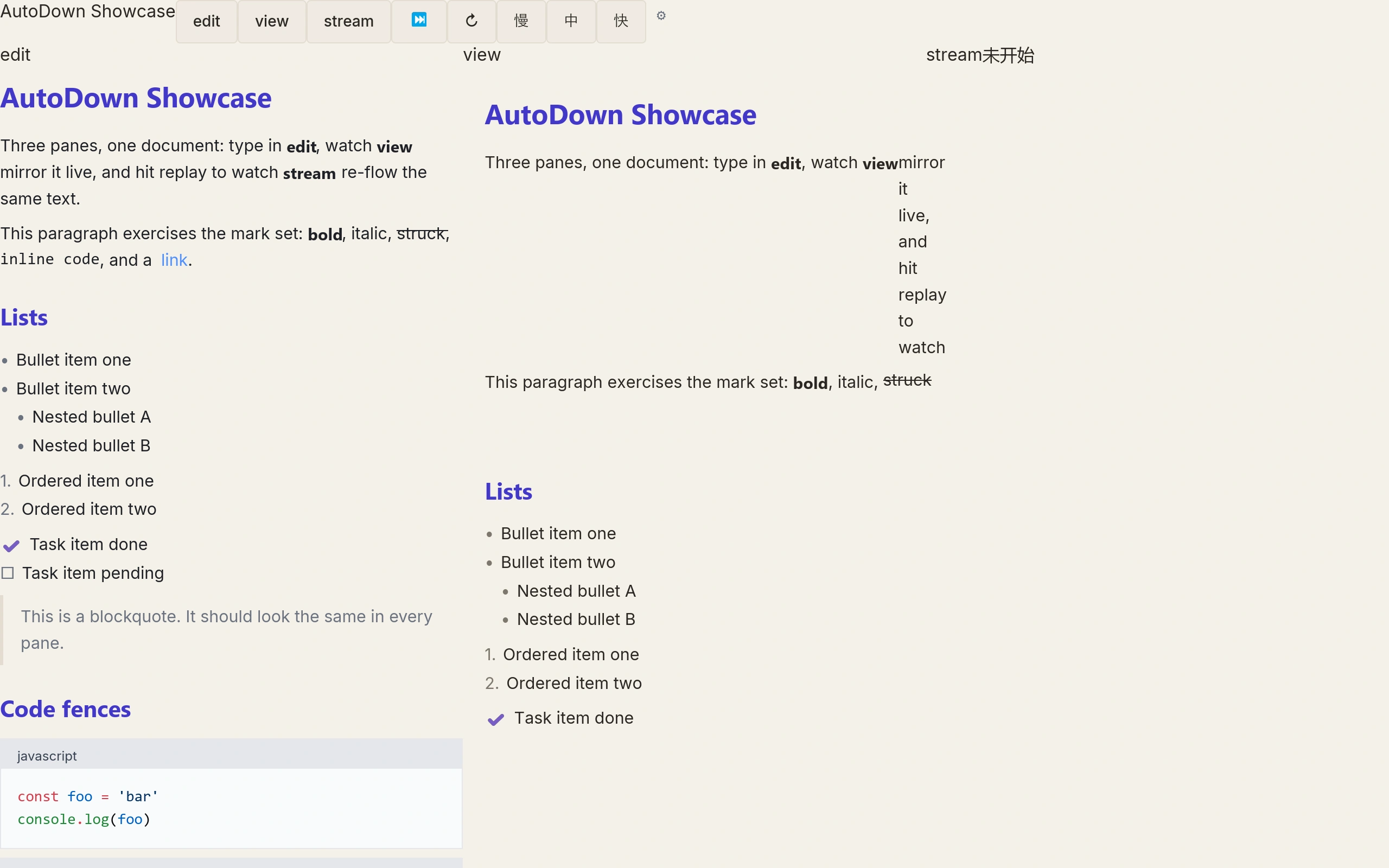Open the settings gear icon
The image size is (1389, 868).
point(661,16)
